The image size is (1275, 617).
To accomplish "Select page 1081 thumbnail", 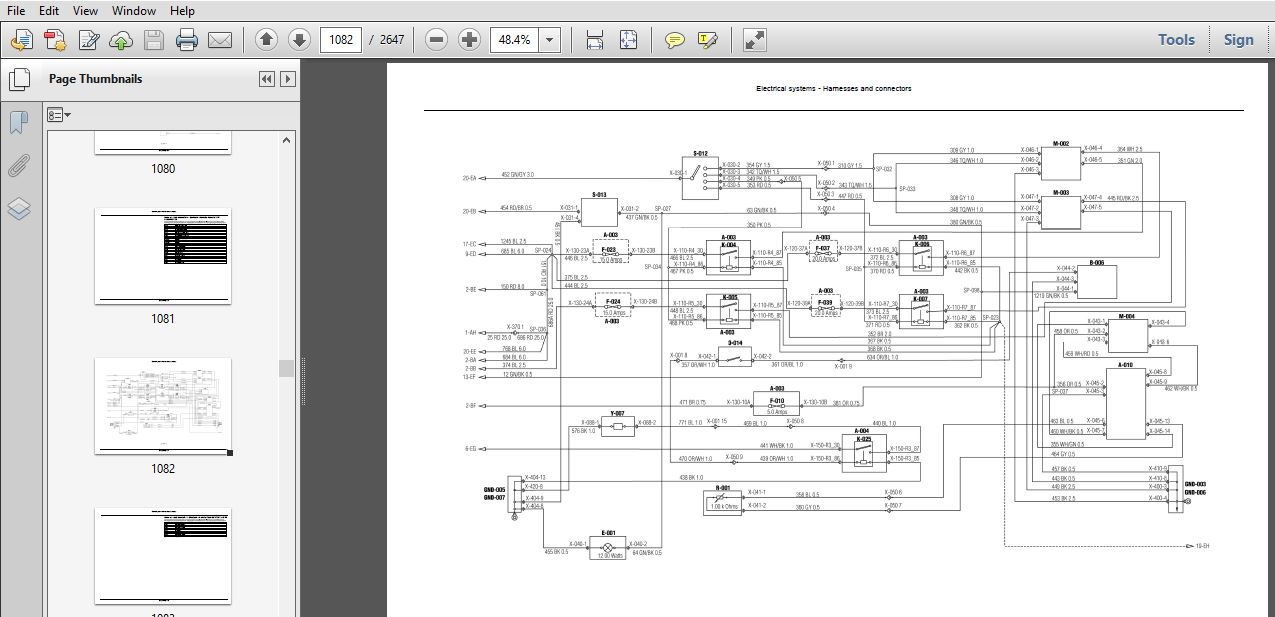I will [163, 256].
